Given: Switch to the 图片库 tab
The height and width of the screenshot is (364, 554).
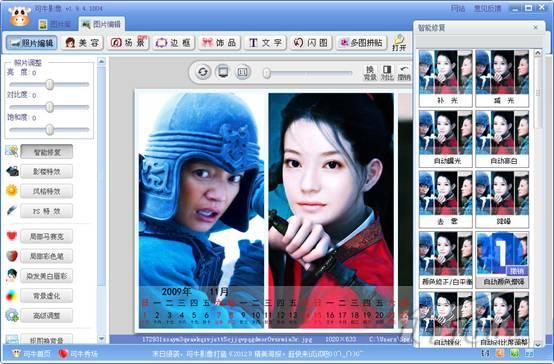Looking at the screenshot, I should pyautogui.click(x=55, y=24).
